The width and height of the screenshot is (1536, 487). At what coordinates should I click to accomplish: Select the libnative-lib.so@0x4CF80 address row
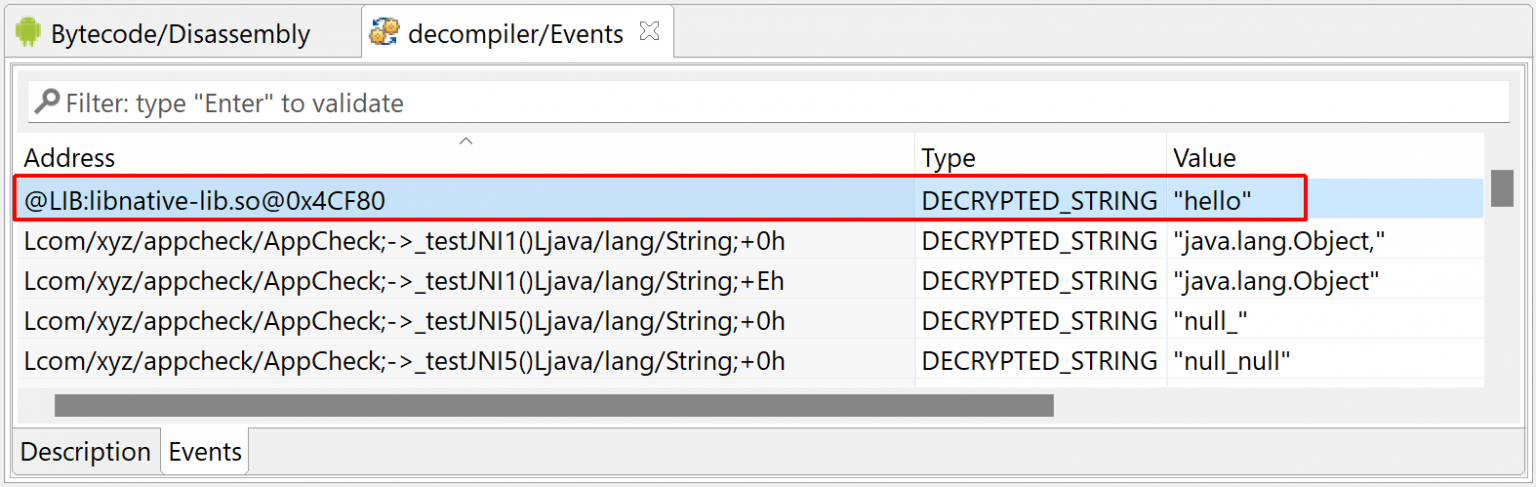click(205, 201)
